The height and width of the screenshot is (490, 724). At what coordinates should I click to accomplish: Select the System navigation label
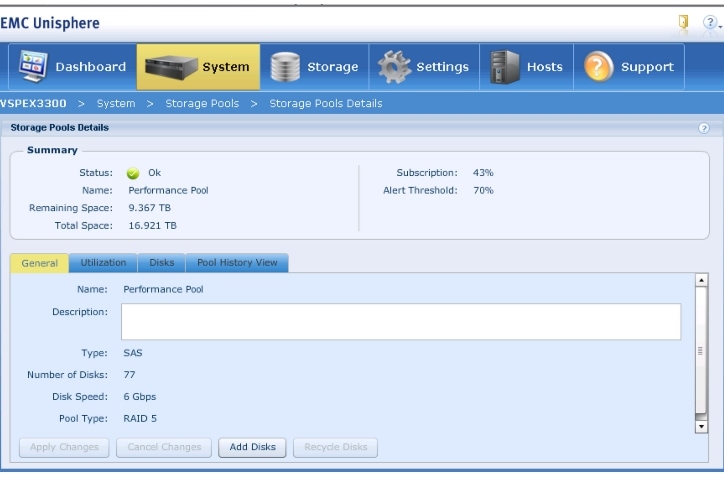coord(226,67)
